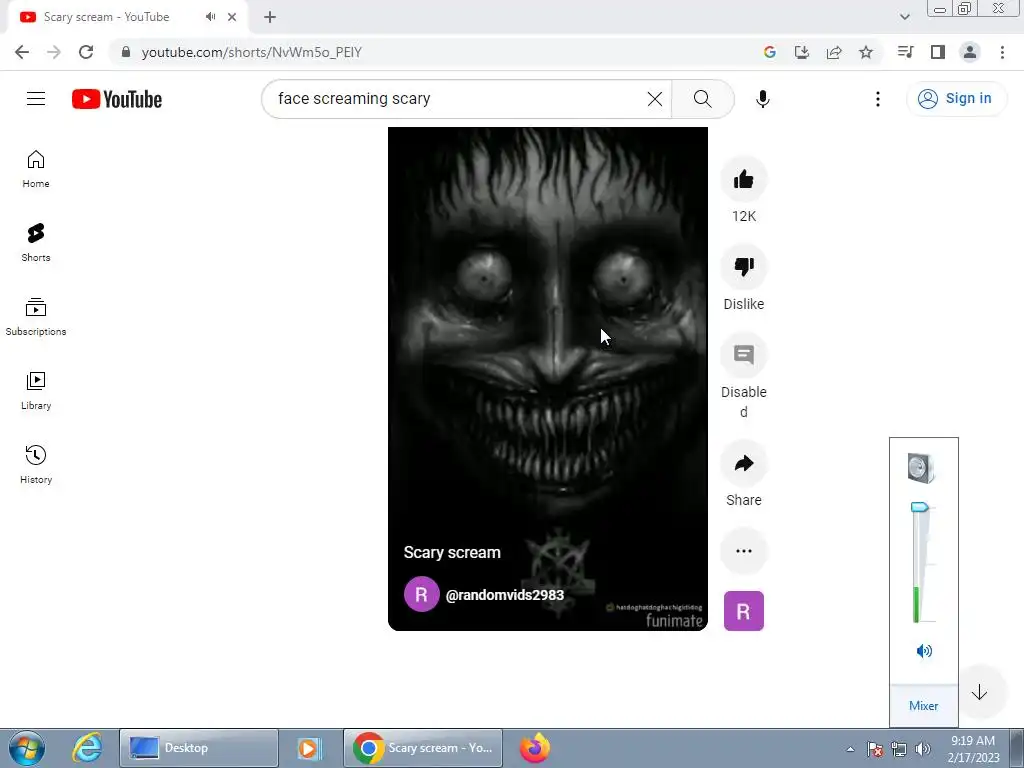1024x768 pixels.
Task: Open Windows Media Player from the taskbar
Action: click(x=309, y=748)
